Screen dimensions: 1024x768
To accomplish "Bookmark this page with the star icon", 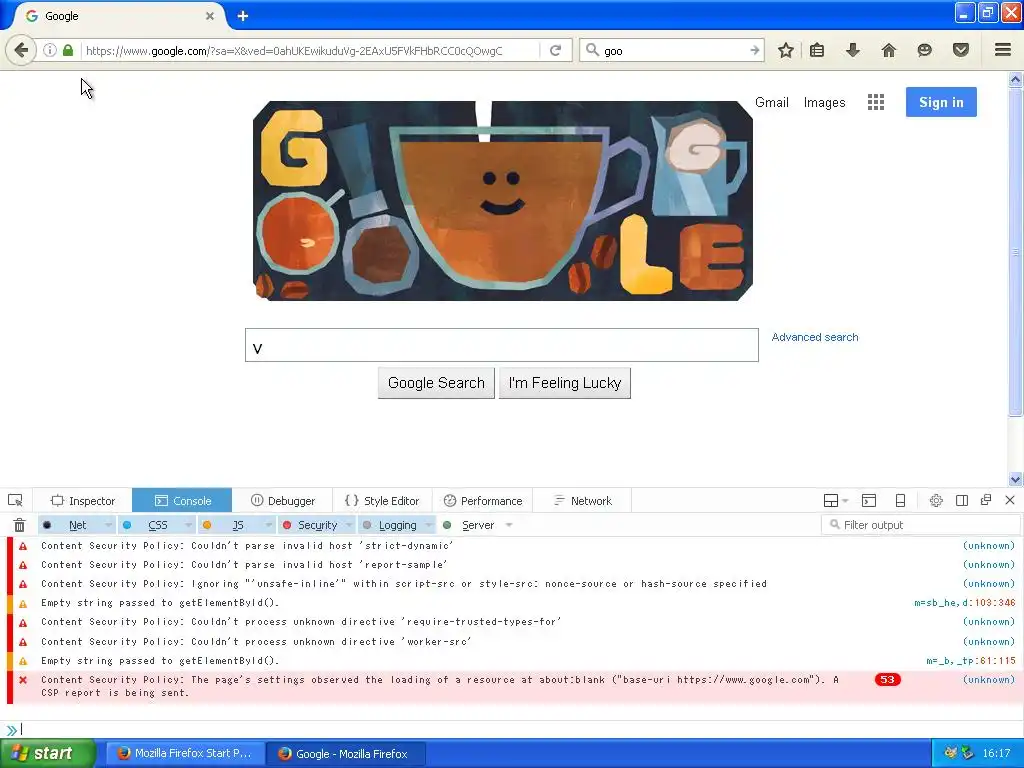I will [x=786, y=50].
